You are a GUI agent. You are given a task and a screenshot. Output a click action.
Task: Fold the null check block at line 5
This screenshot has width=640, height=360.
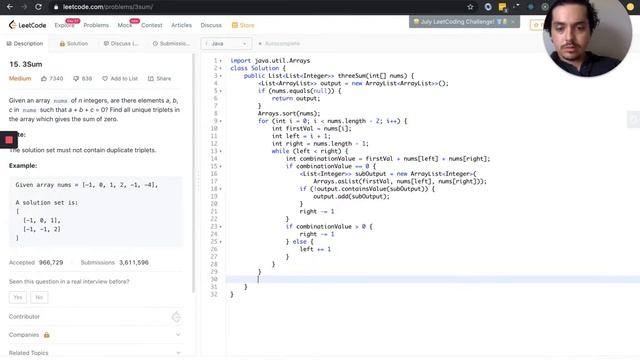tap(221, 91)
